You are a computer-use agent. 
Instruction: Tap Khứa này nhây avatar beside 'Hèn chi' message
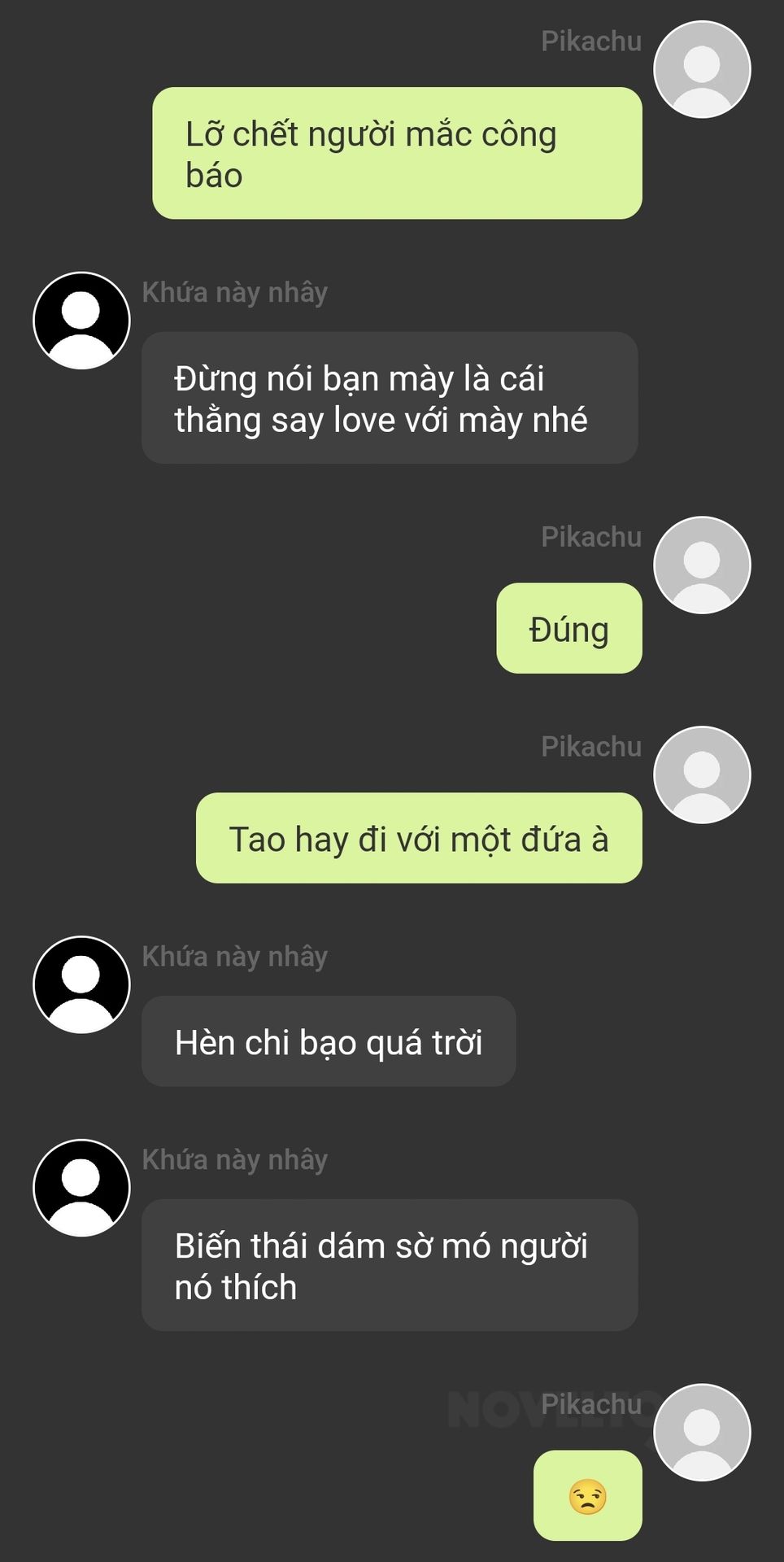(81, 984)
